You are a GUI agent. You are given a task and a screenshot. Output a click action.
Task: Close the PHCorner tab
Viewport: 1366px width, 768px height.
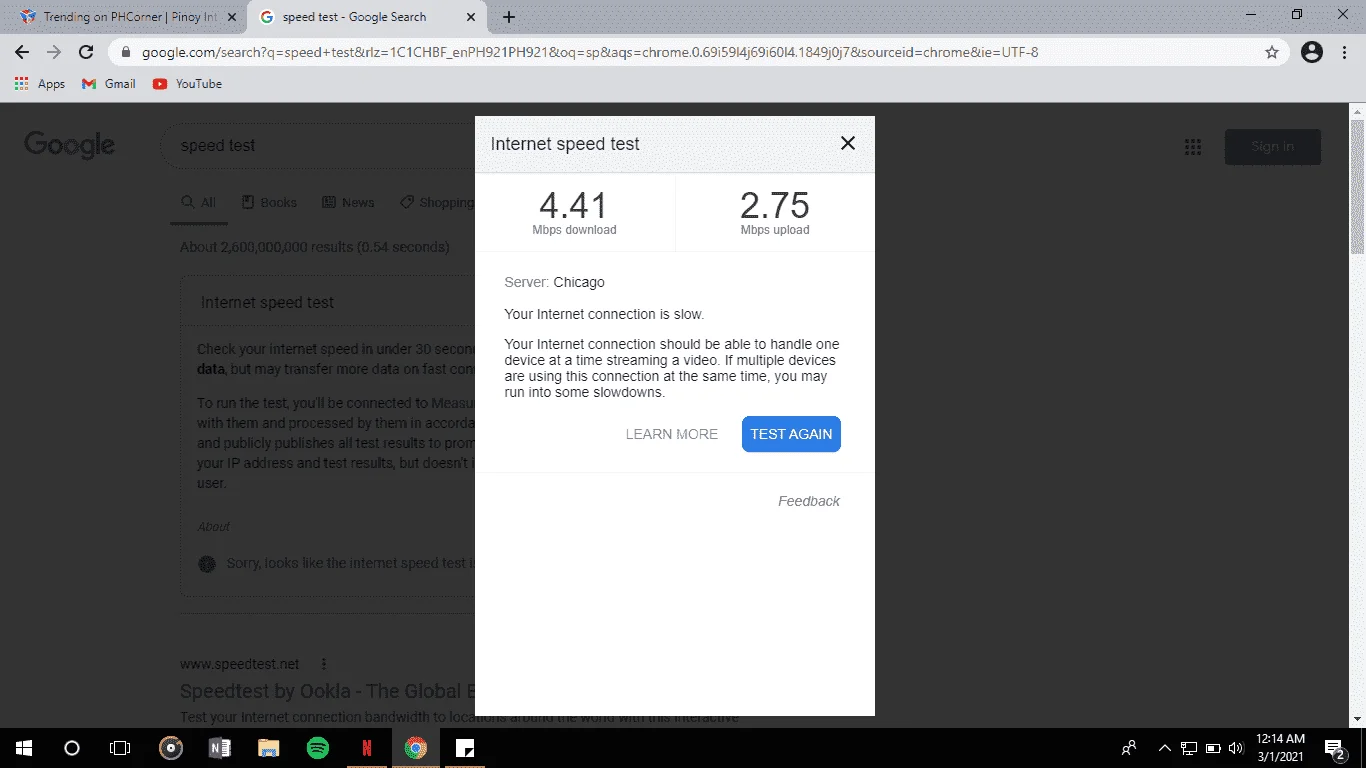232,17
